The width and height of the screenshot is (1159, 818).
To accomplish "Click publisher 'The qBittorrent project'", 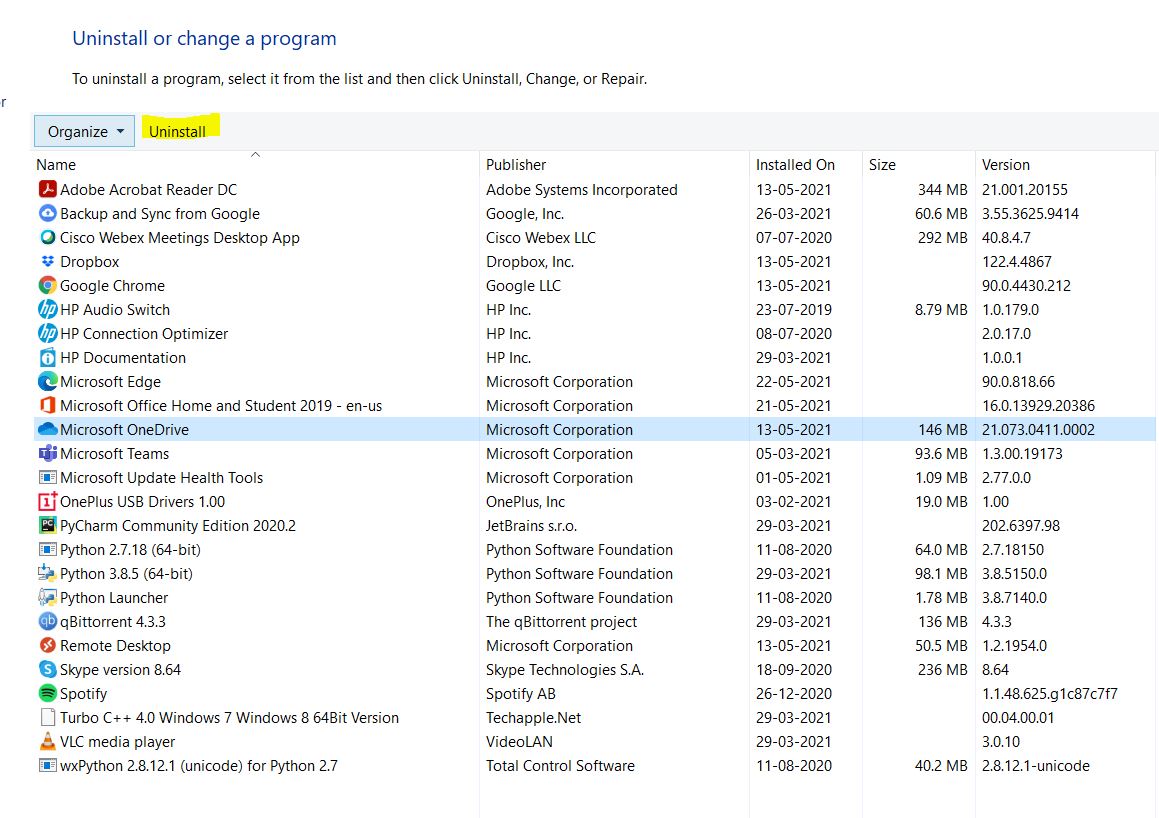I will pos(562,621).
